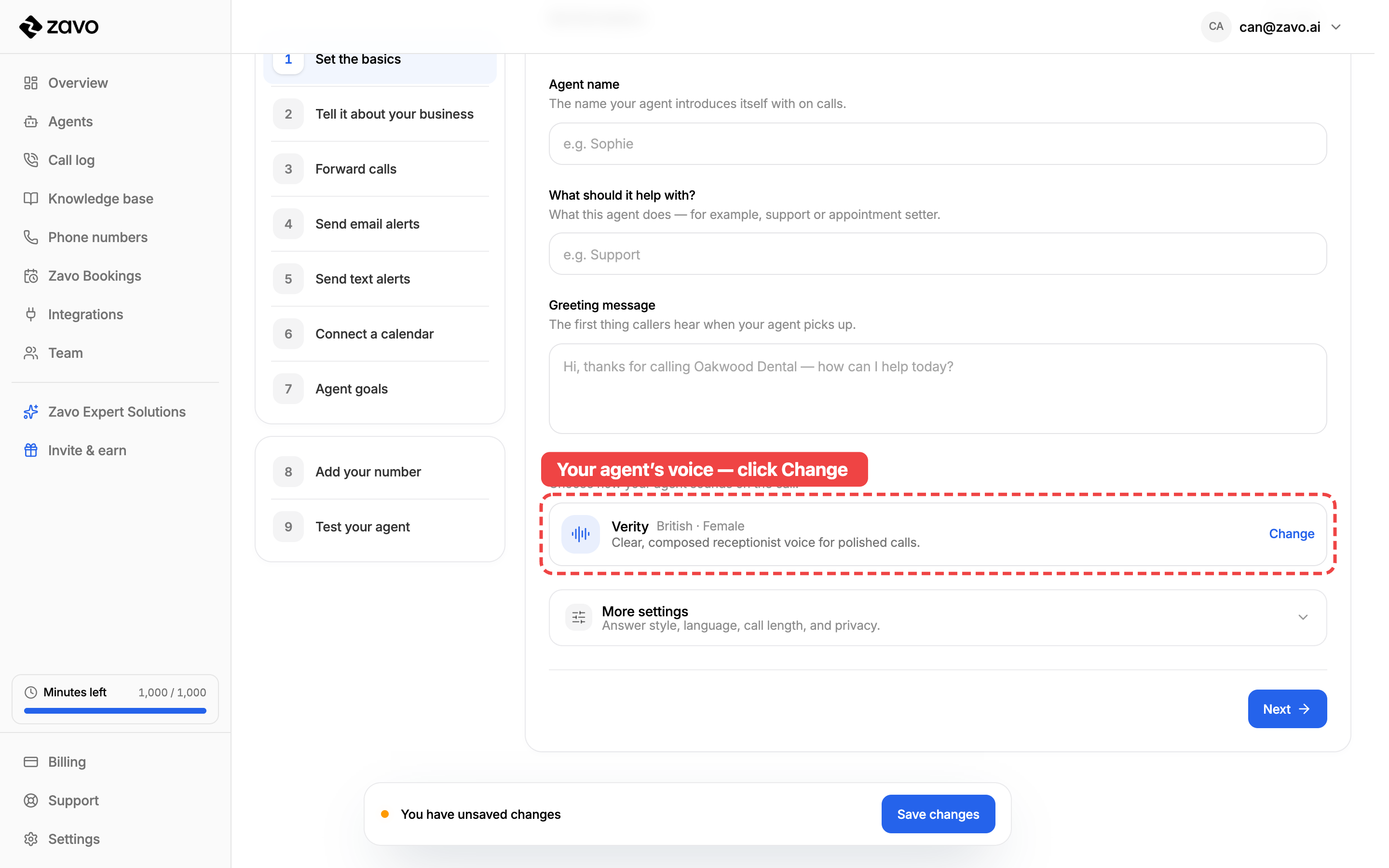Screen dimensions: 1389x868
Task: Click the Overview grid icon
Action: (31, 83)
